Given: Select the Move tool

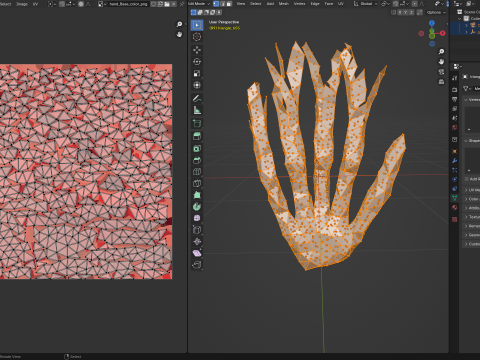Looking at the screenshot, I should tap(197, 50).
